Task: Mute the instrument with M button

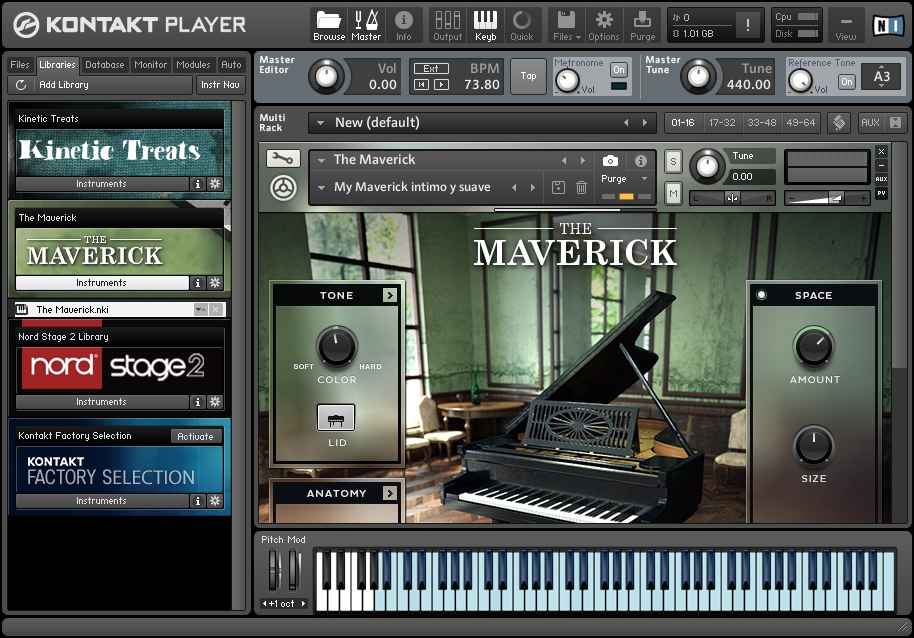Action: [x=673, y=193]
